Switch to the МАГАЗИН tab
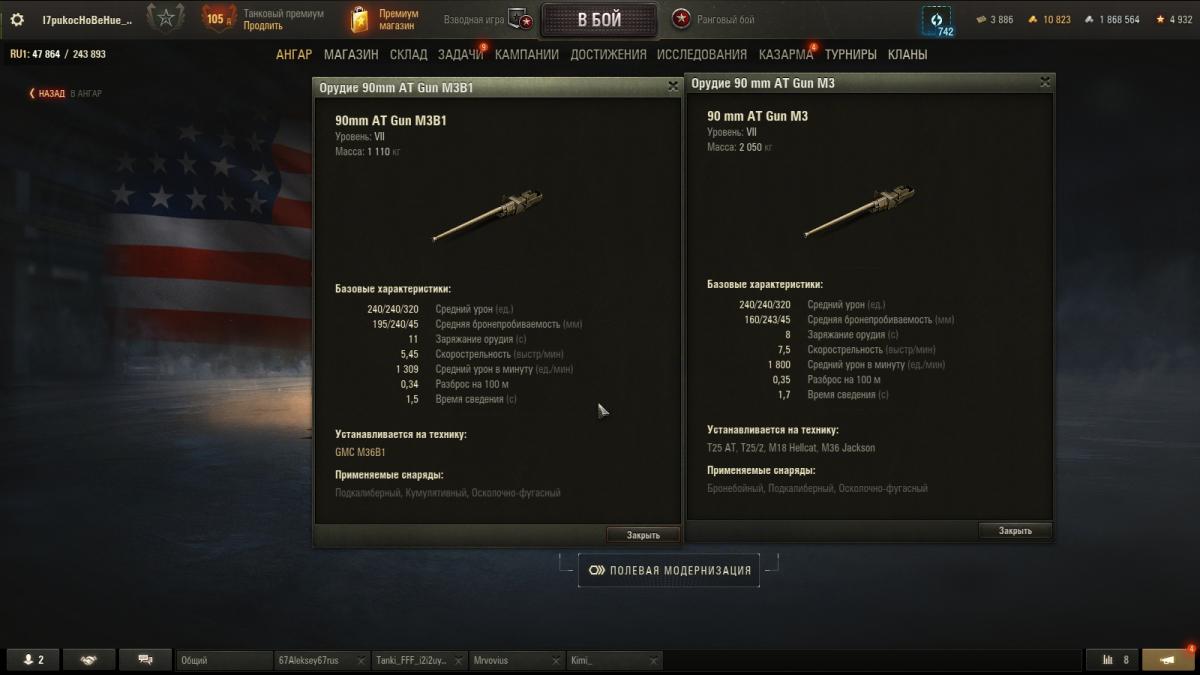The image size is (1200, 675). click(x=351, y=55)
